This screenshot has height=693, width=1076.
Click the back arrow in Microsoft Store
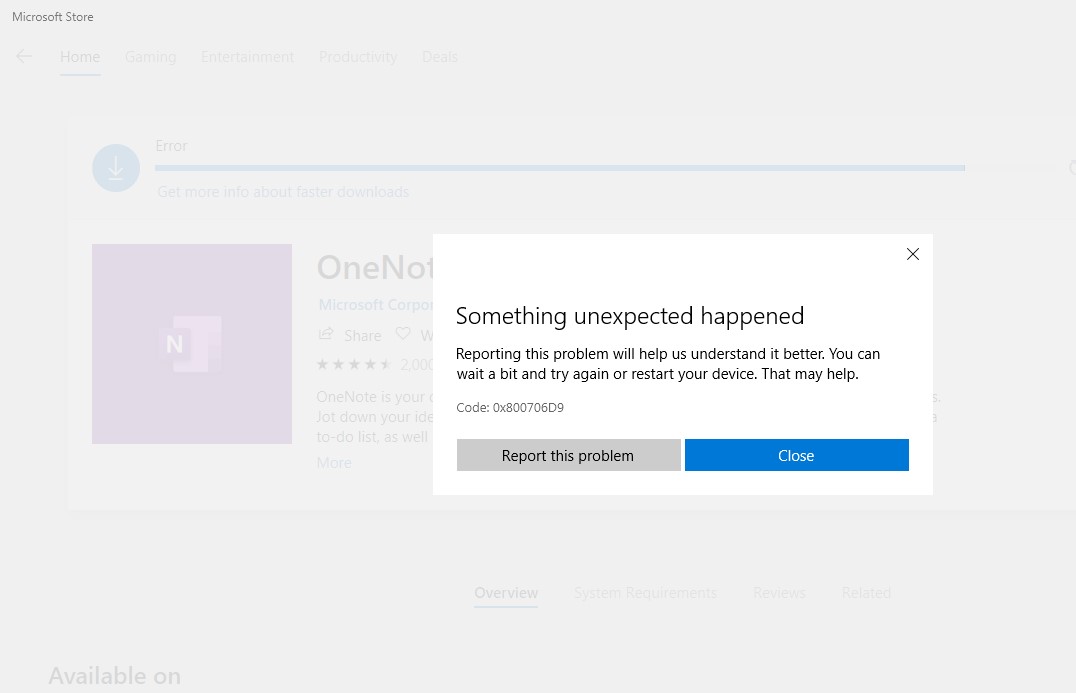tap(24, 57)
